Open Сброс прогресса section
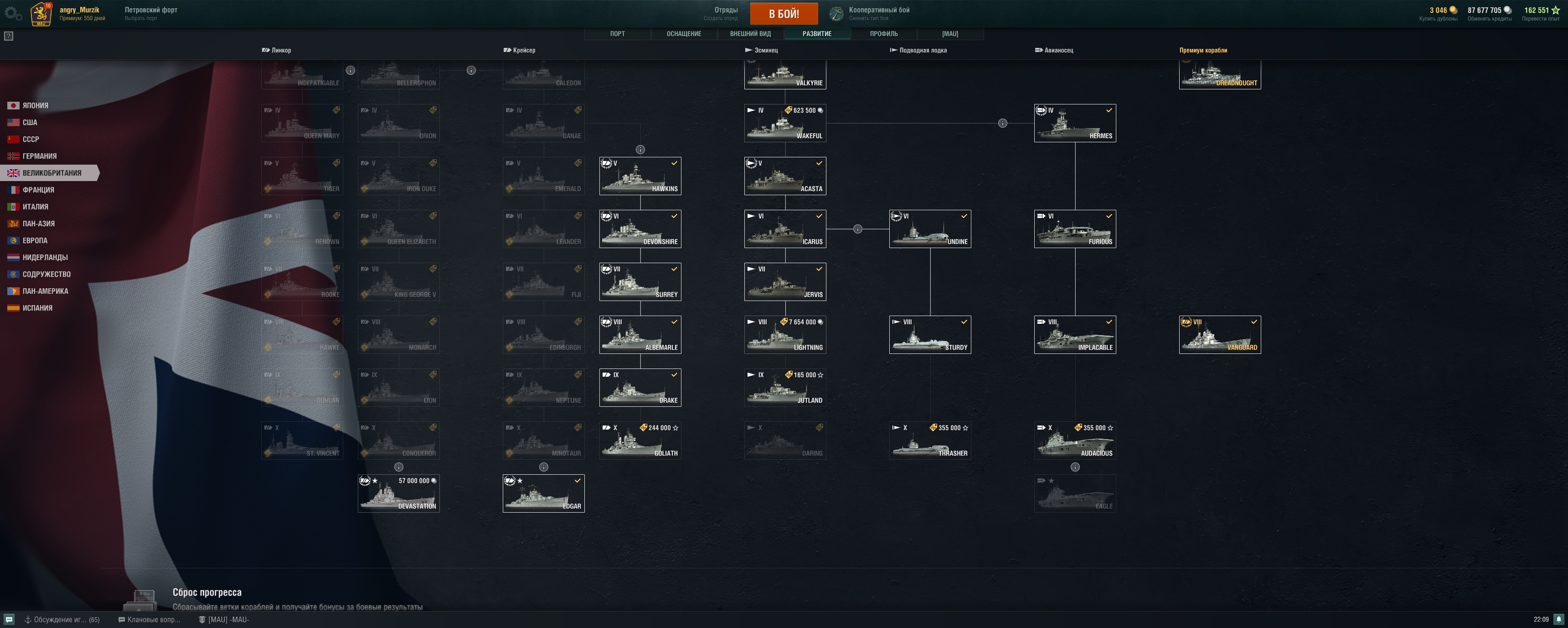This screenshot has height=628, width=1568. (x=207, y=592)
